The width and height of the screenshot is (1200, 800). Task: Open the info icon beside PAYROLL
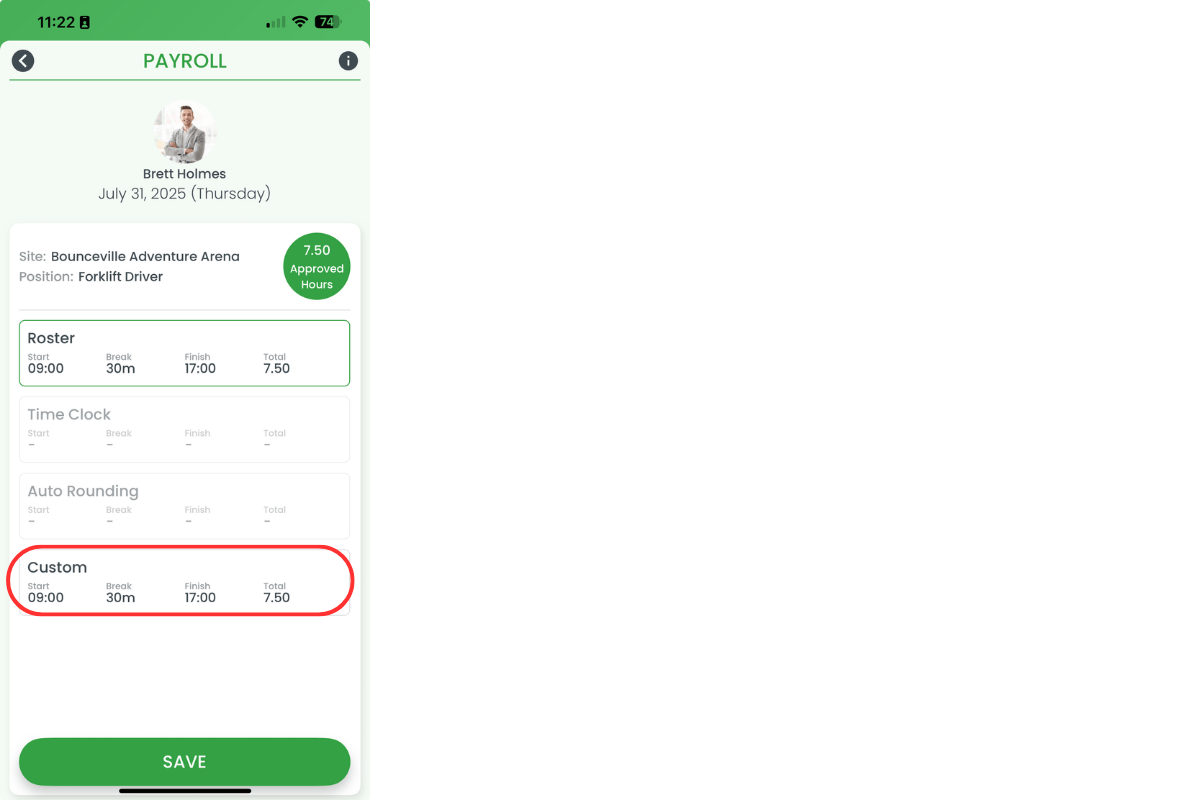click(348, 61)
